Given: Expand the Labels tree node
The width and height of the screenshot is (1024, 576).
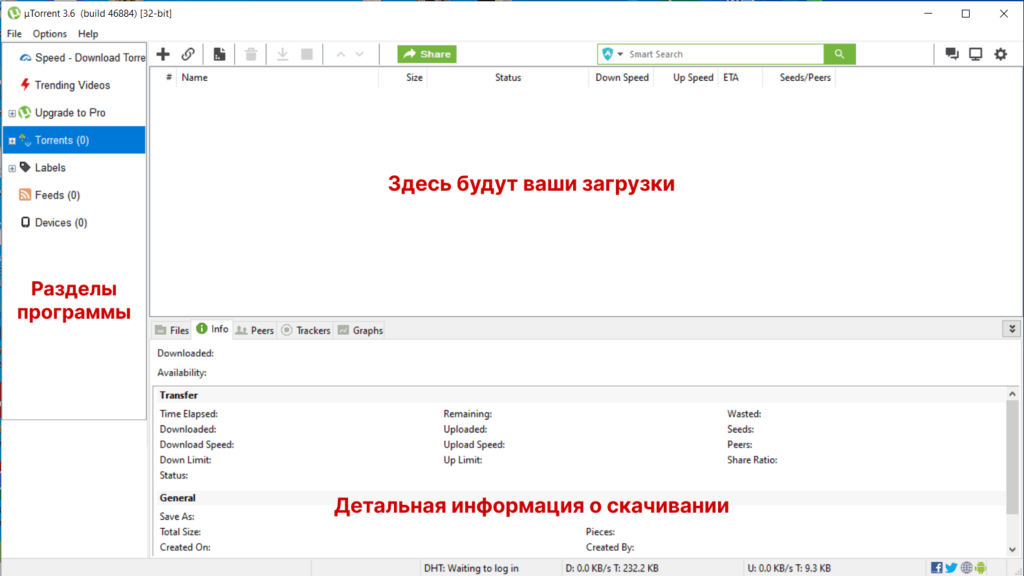Looking at the screenshot, I should pyautogui.click(x=12, y=168).
